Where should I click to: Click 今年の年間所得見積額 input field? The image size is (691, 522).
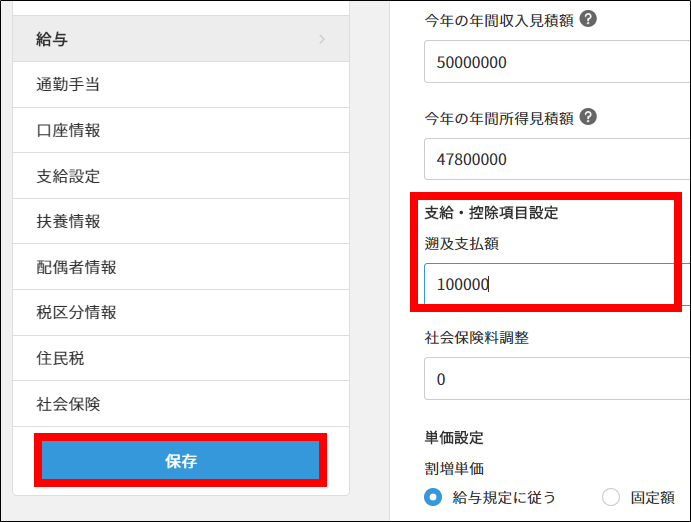click(556, 159)
